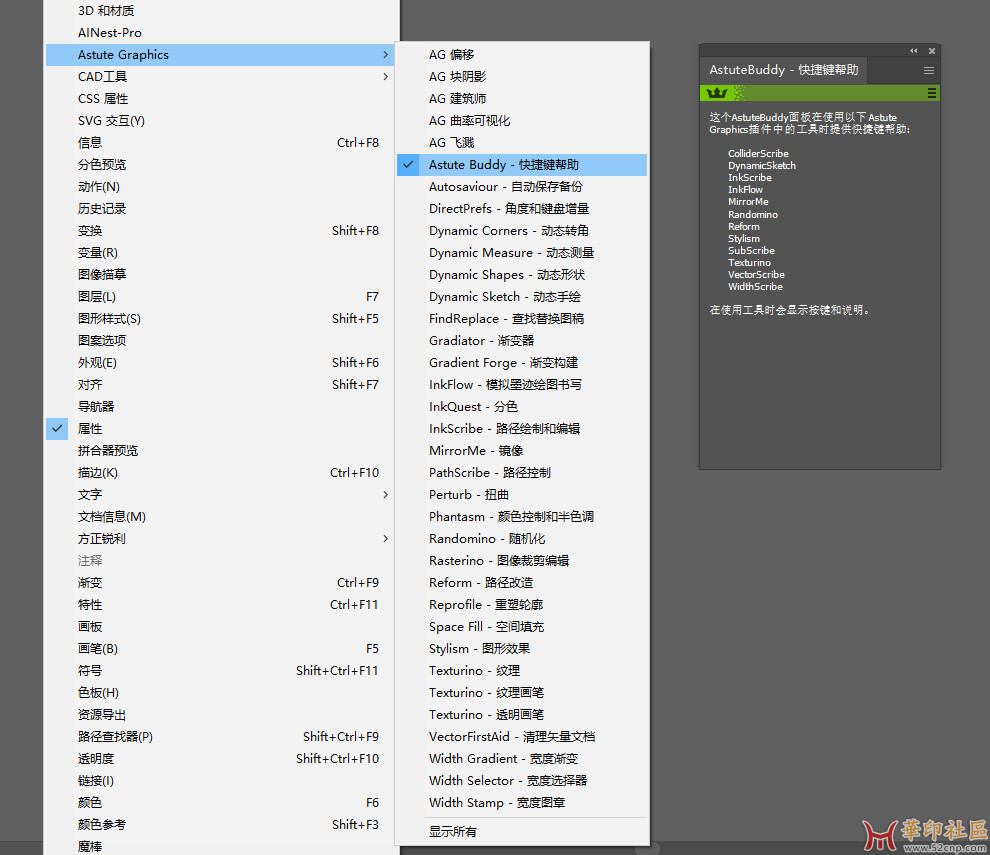Open VectorFirstAid - 清理矢量文档 panel
Screen dimensions: 990x855
tap(522, 737)
